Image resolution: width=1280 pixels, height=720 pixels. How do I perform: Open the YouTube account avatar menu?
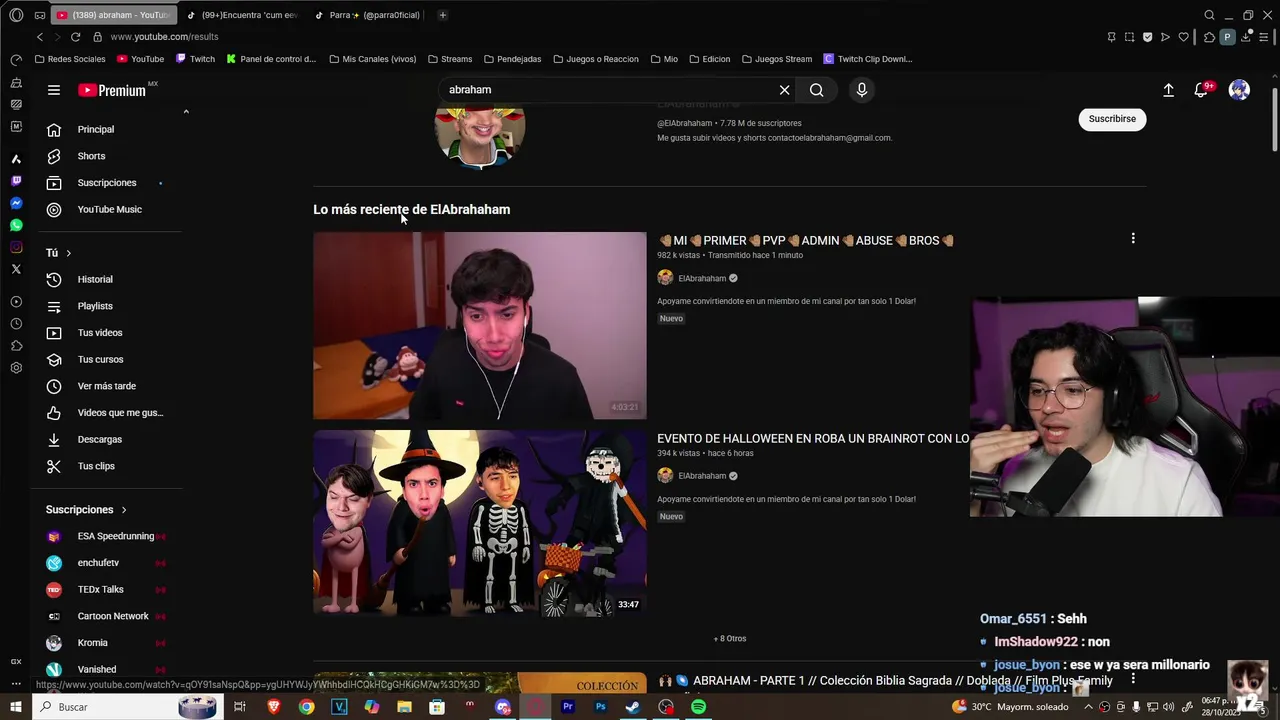[1239, 90]
